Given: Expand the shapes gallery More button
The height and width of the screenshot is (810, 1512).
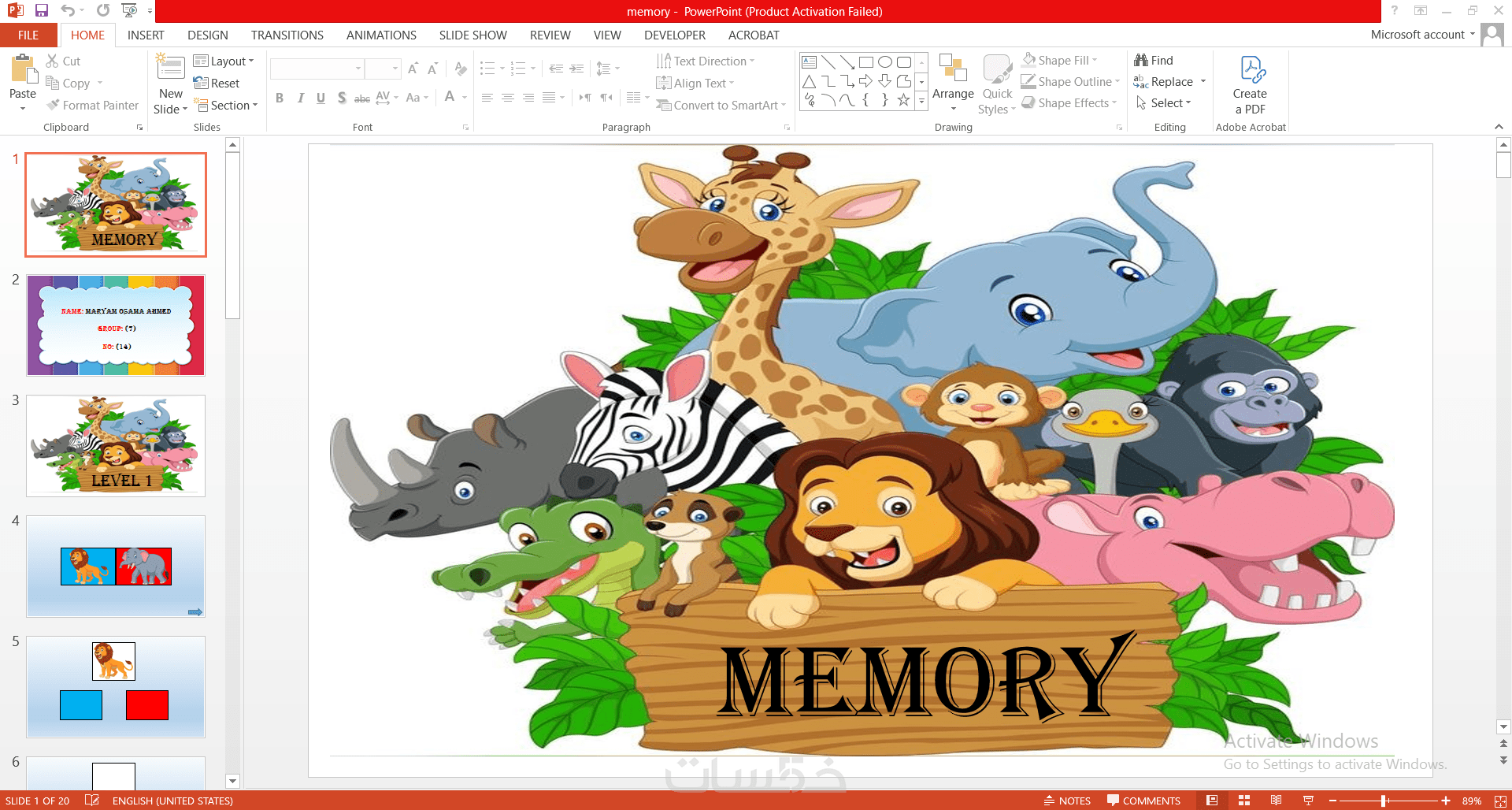Looking at the screenshot, I should tap(921, 101).
